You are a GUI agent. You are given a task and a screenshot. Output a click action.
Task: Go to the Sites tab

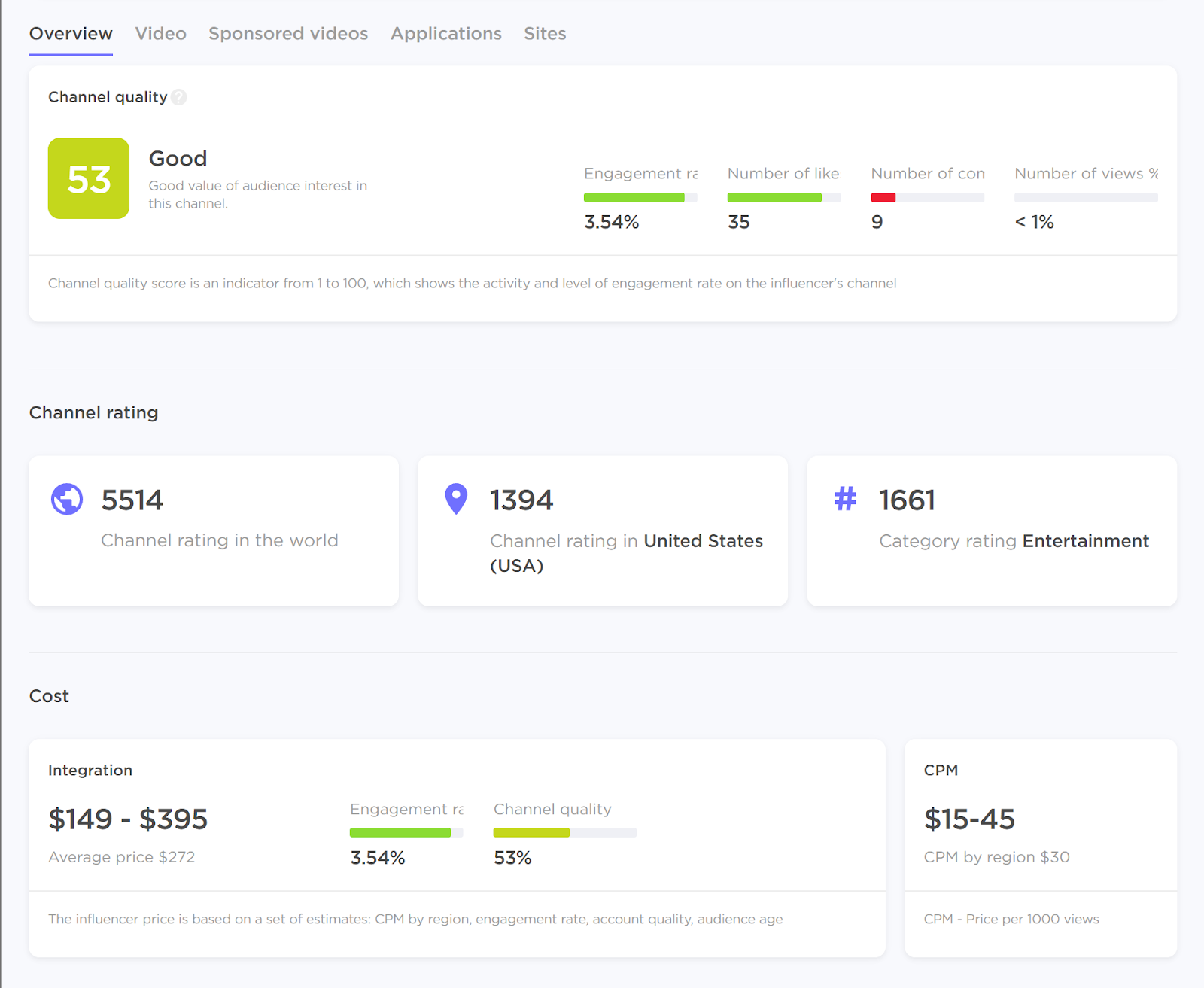[x=545, y=33]
